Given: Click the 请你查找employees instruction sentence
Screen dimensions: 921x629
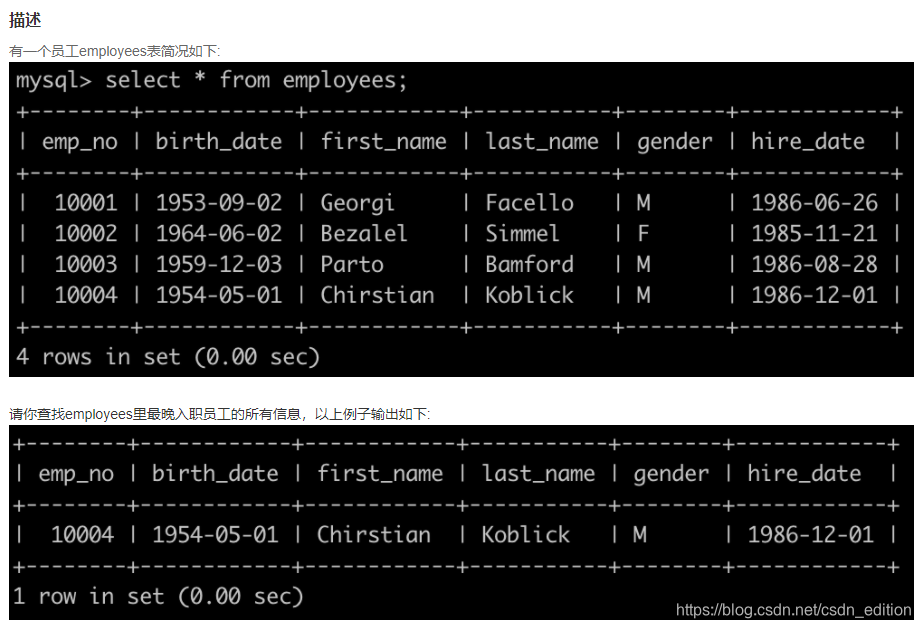Looking at the screenshot, I should pos(220,414).
